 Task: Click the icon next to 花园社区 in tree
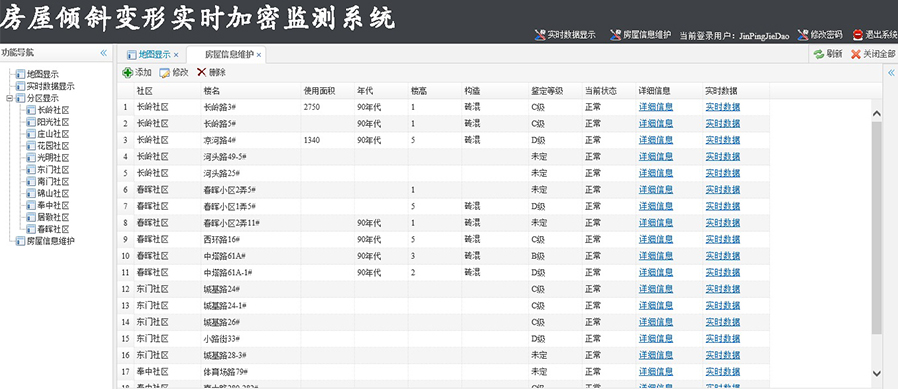point(31,146)
